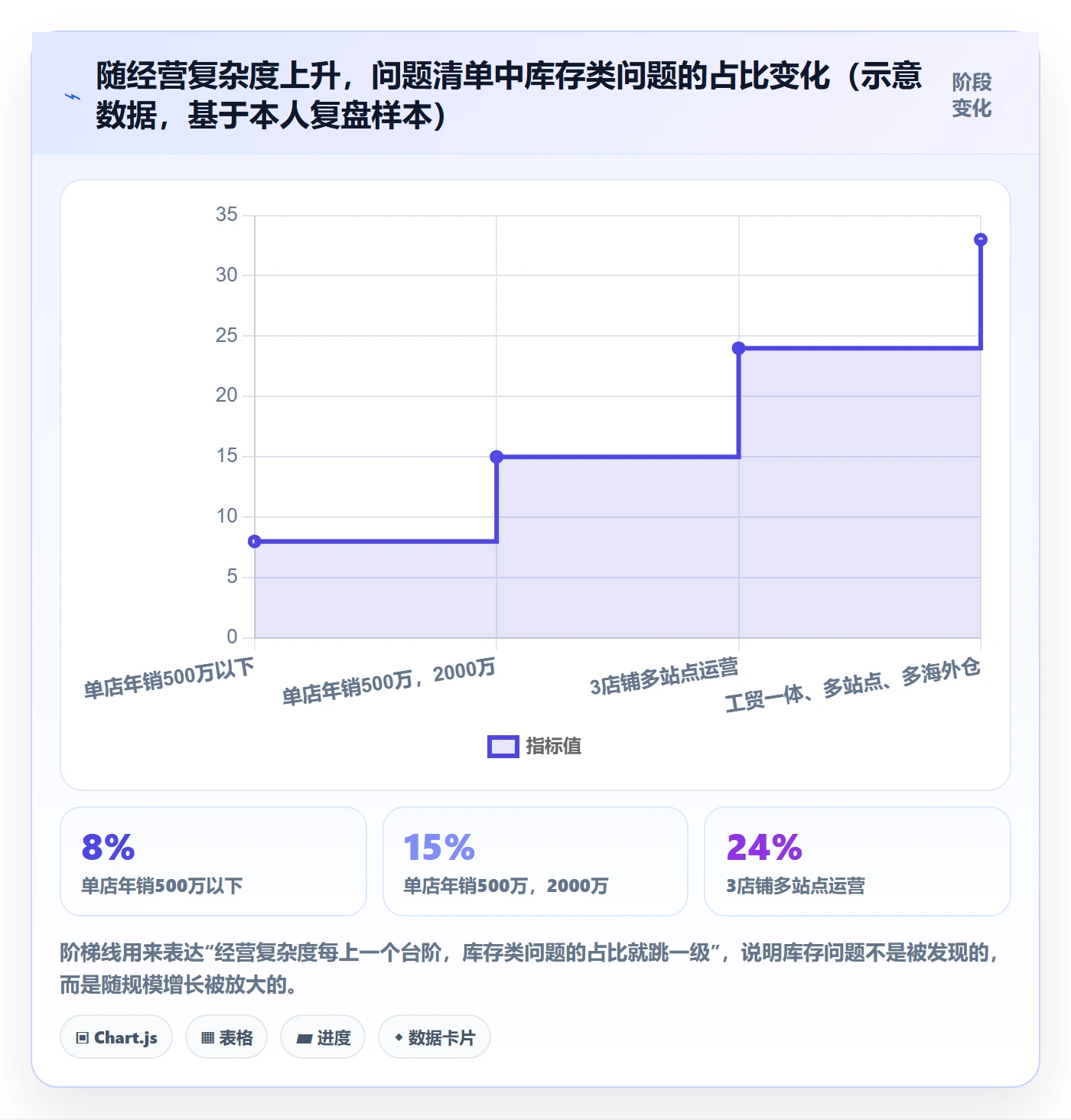The height and width of the screenshot is (1120, 1071).
Task: Click the 阶段变化 badge in the header
Action: [x=972, y=95]
